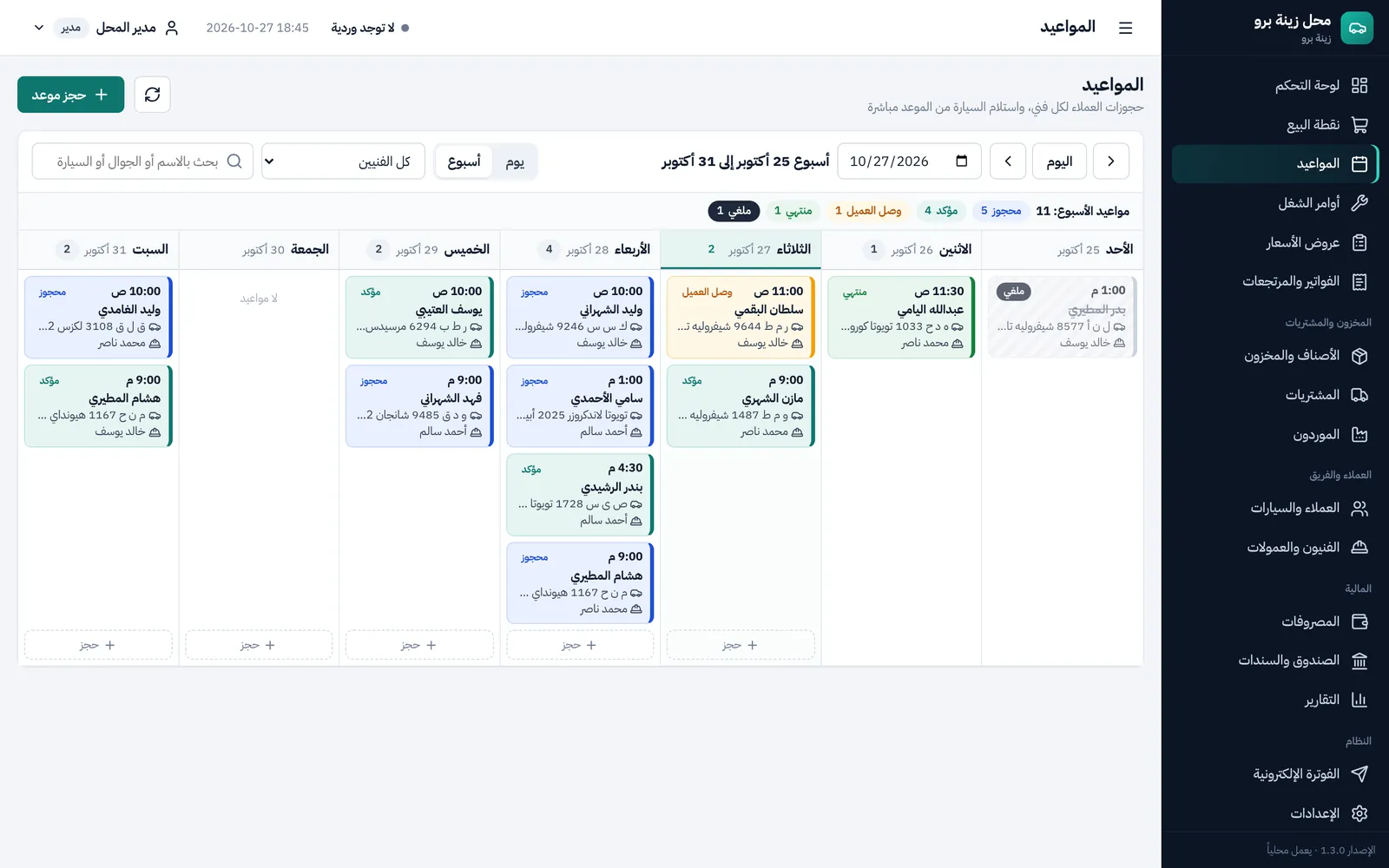Click the + حجز button under السبت

tap(98, 645)
